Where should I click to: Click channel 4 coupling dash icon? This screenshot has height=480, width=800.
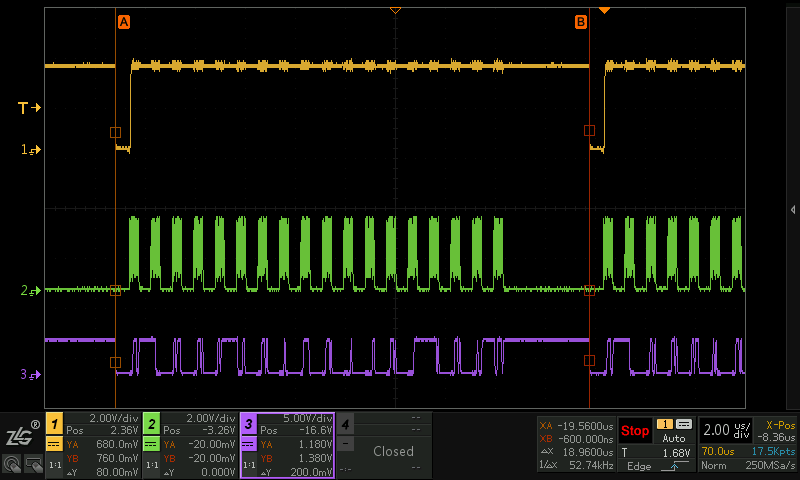tap(345, 444)
